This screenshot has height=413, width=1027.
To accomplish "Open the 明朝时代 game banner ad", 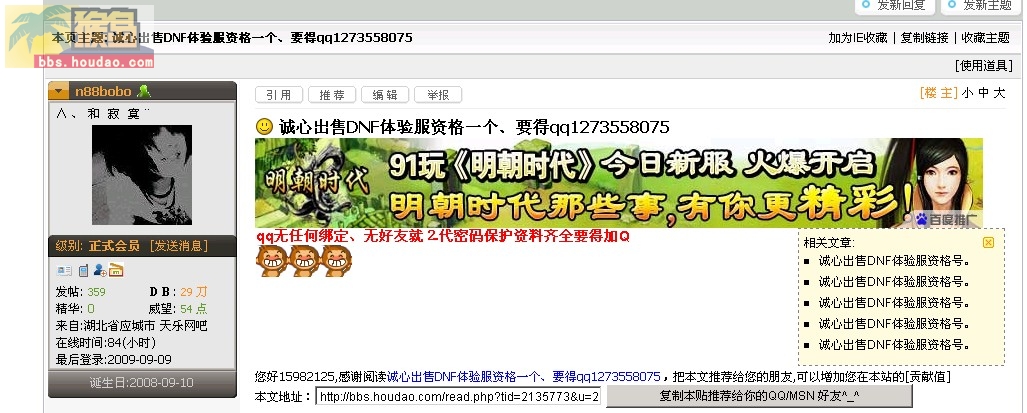I will tap(618, 183).
